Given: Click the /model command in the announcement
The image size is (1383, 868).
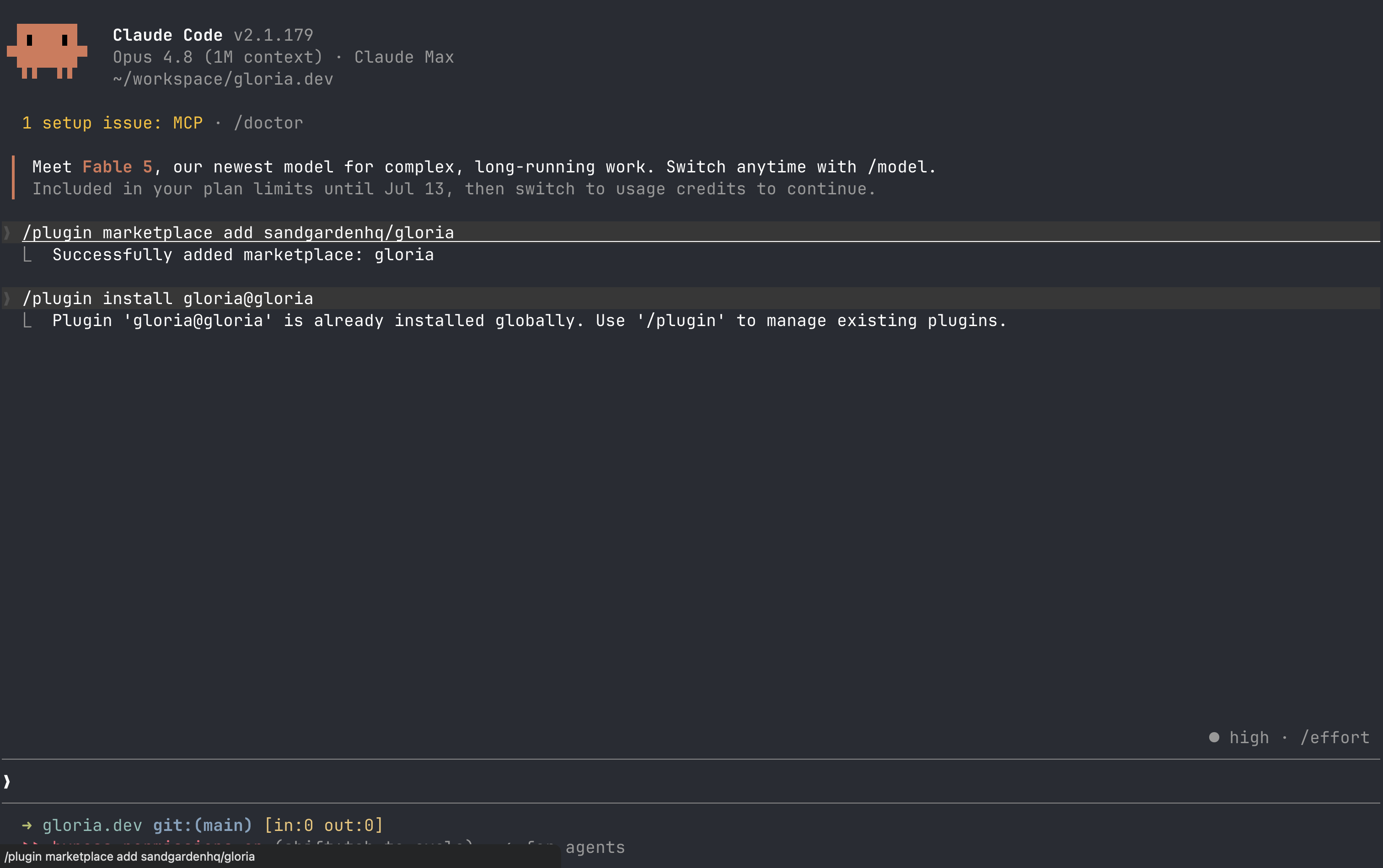Looking at the screenshot, I should 897,167.
